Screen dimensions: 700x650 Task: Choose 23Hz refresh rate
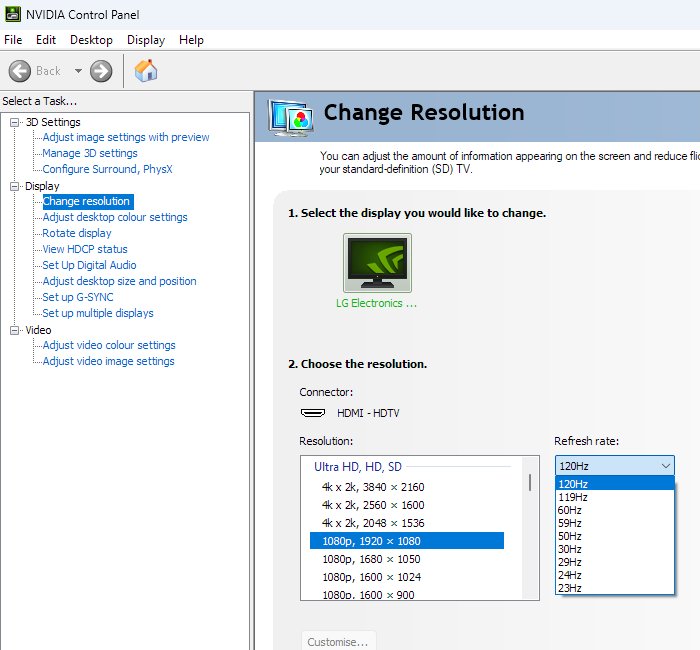click(615, 588)
